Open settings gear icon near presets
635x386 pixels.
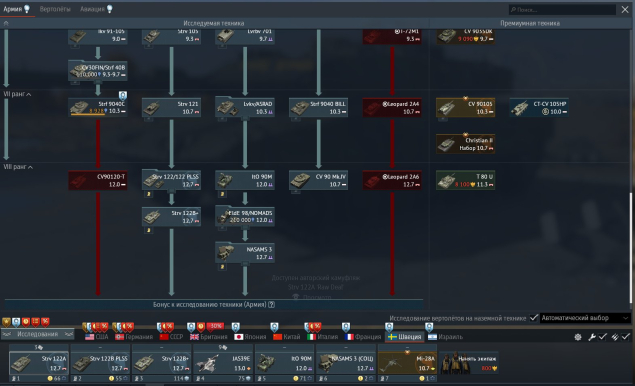click(x=578, y=337)
